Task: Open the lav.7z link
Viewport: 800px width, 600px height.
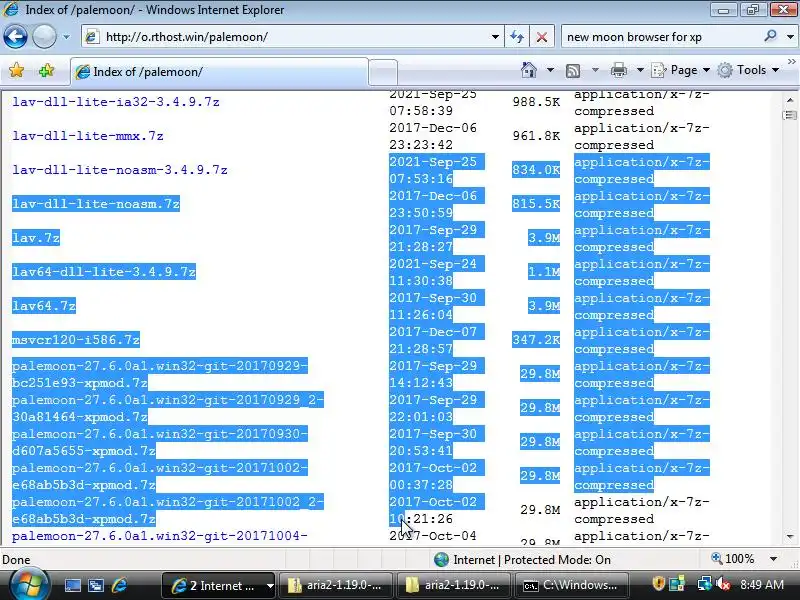Action: point(36,238)
